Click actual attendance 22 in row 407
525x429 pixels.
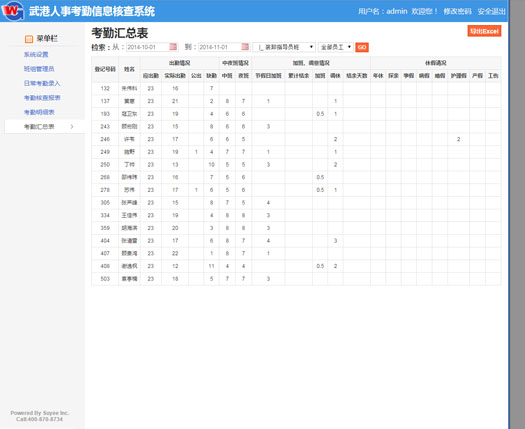click(175, 254)
